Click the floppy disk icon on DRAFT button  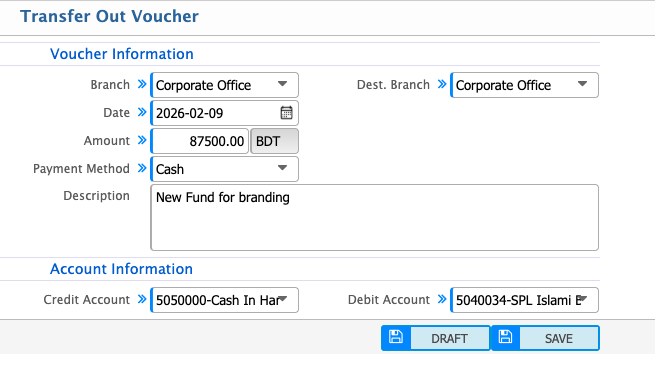[396, 337]
